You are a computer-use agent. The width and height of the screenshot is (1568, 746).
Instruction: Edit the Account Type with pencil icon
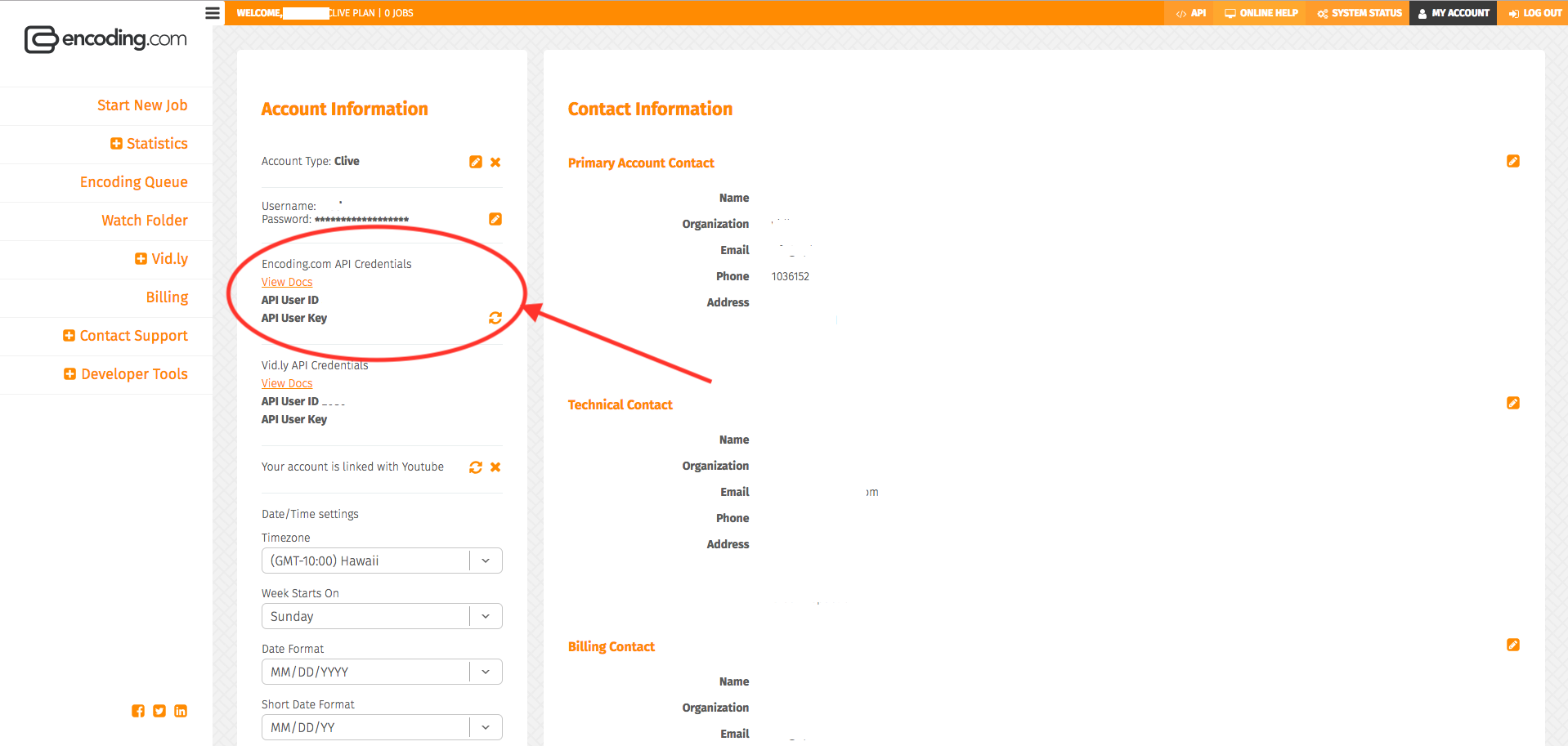[476, 162]
